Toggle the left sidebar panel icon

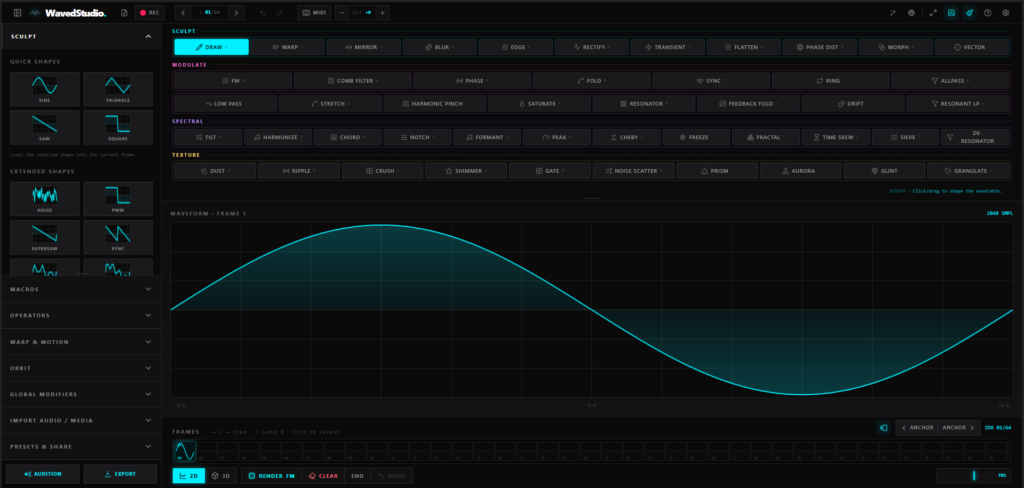point(18,12)
